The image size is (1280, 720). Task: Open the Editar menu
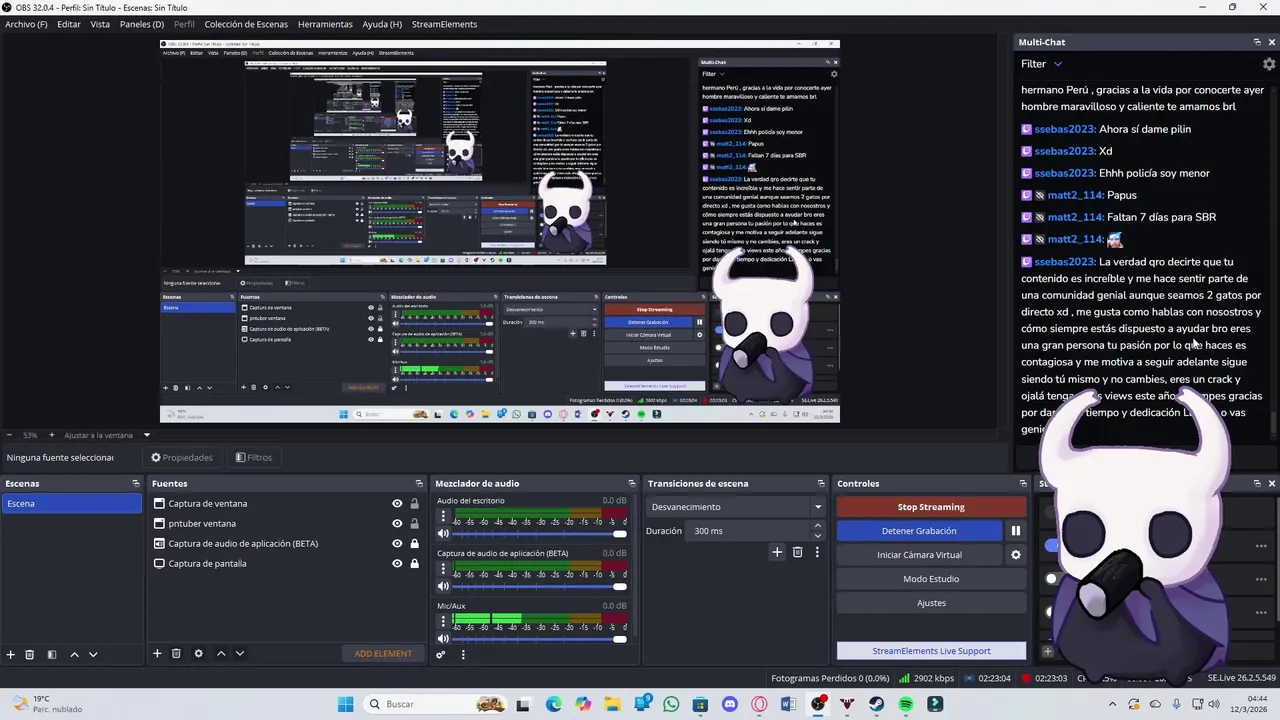tap(69, 24)
